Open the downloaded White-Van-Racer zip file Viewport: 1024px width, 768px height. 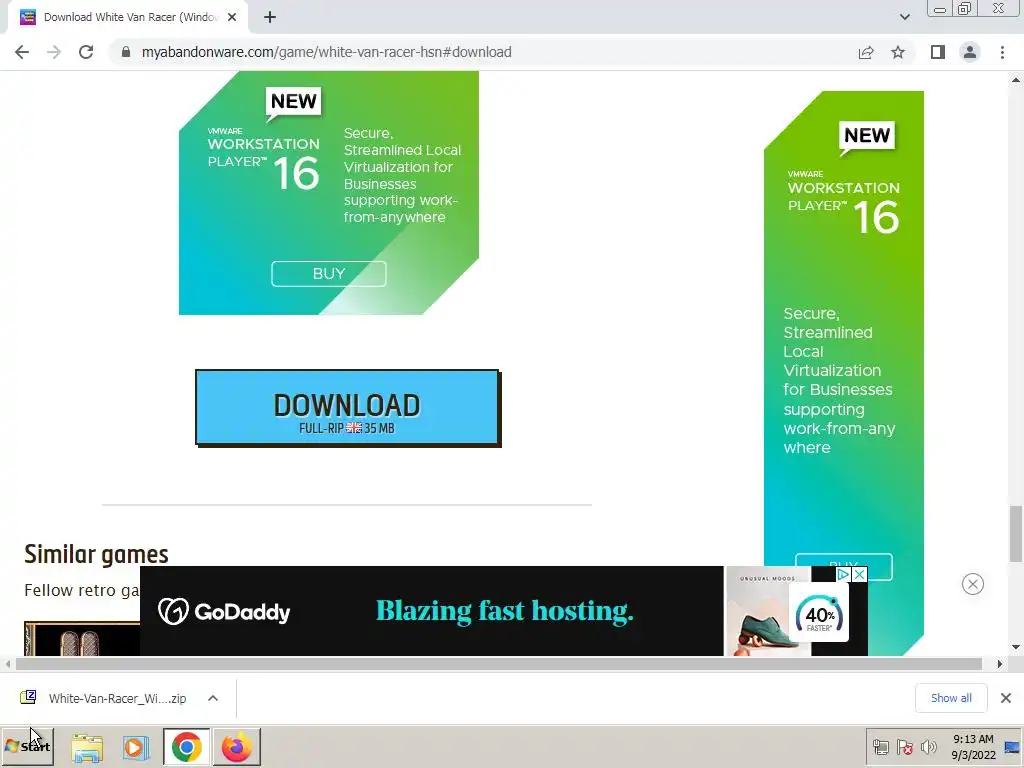click(x=104, y=698)
